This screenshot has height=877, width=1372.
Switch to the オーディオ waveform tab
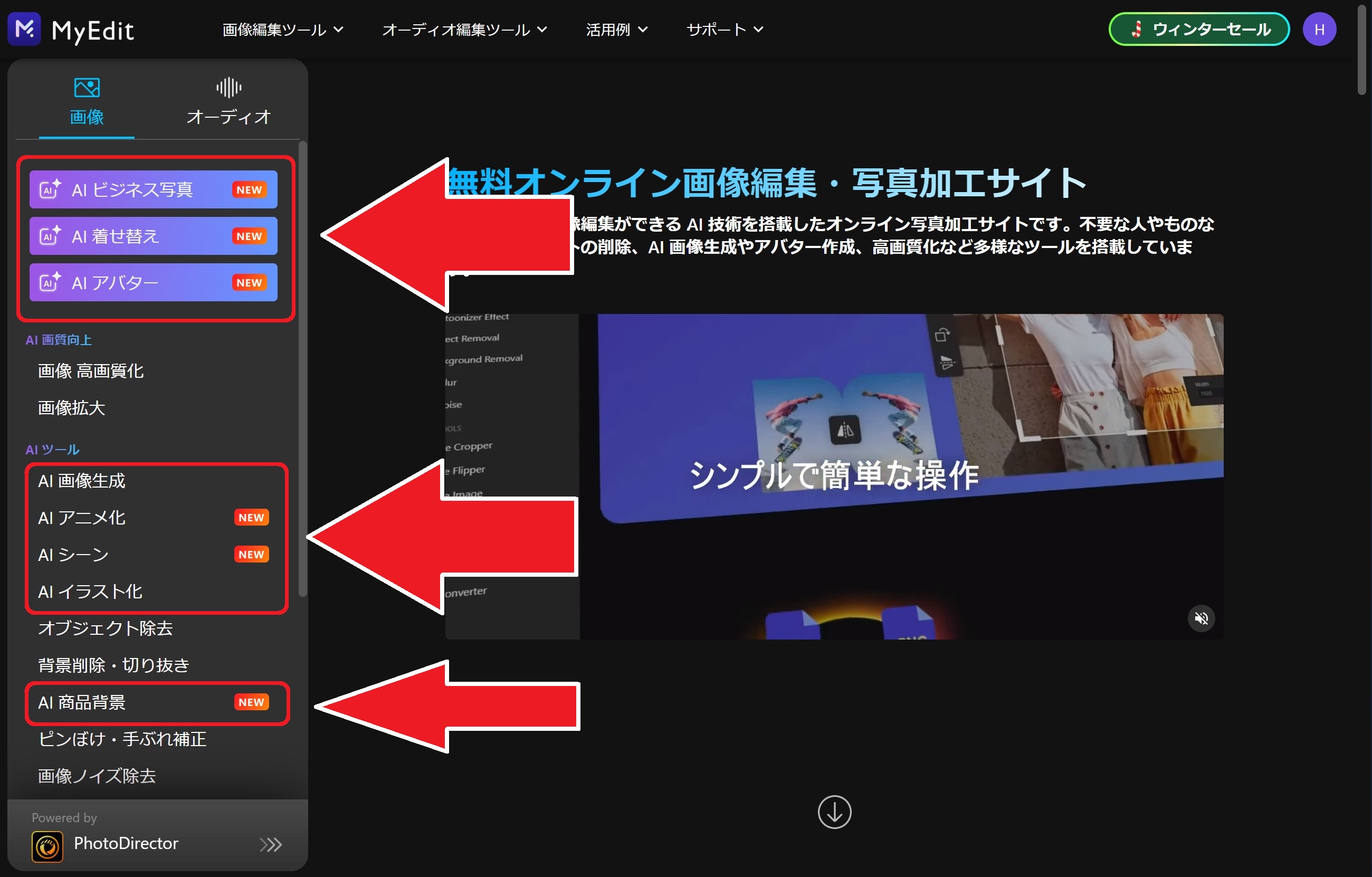point(228,88)
